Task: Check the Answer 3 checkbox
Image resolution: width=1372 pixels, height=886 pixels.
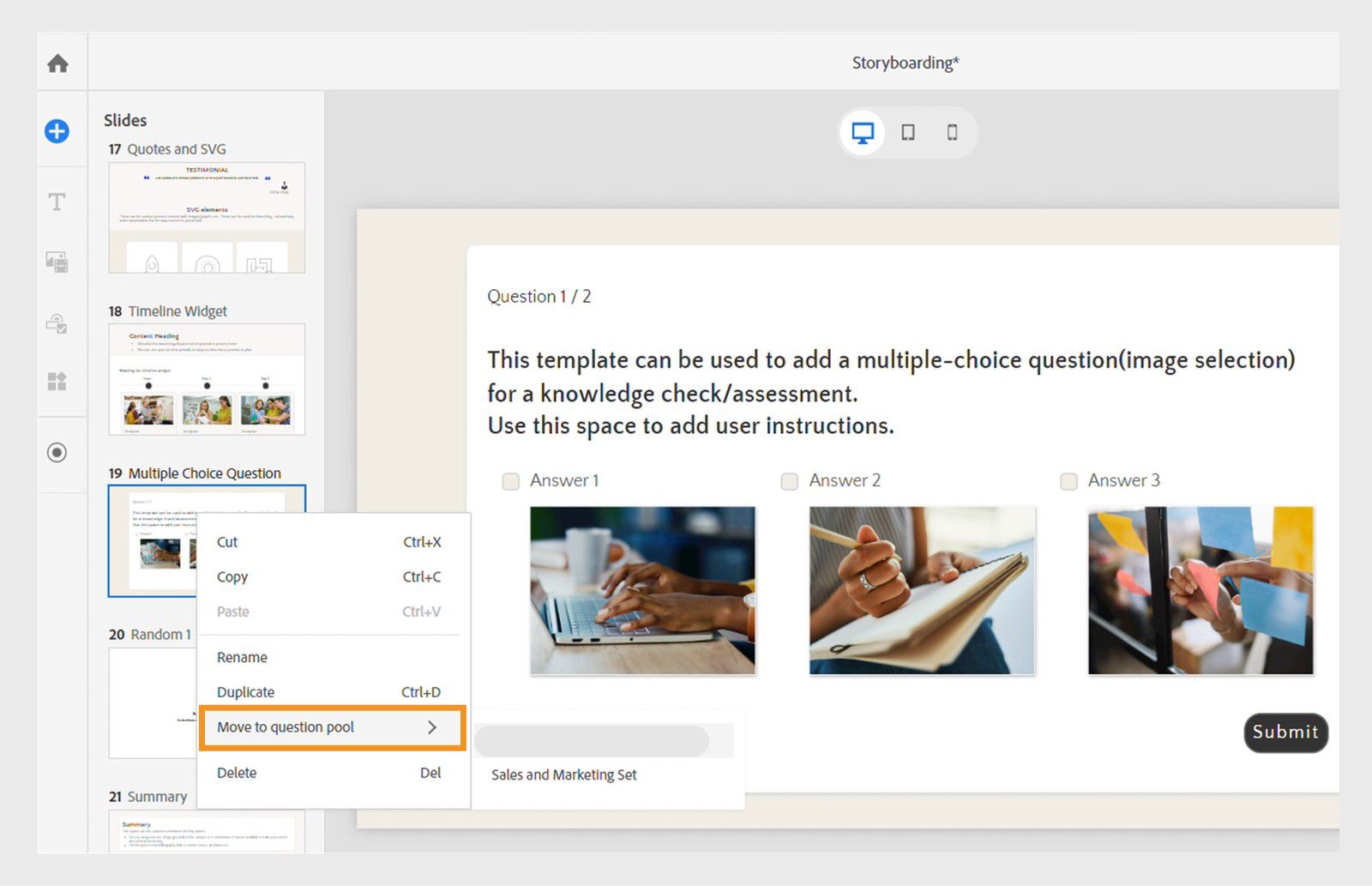Action: tap(1068, 481)
